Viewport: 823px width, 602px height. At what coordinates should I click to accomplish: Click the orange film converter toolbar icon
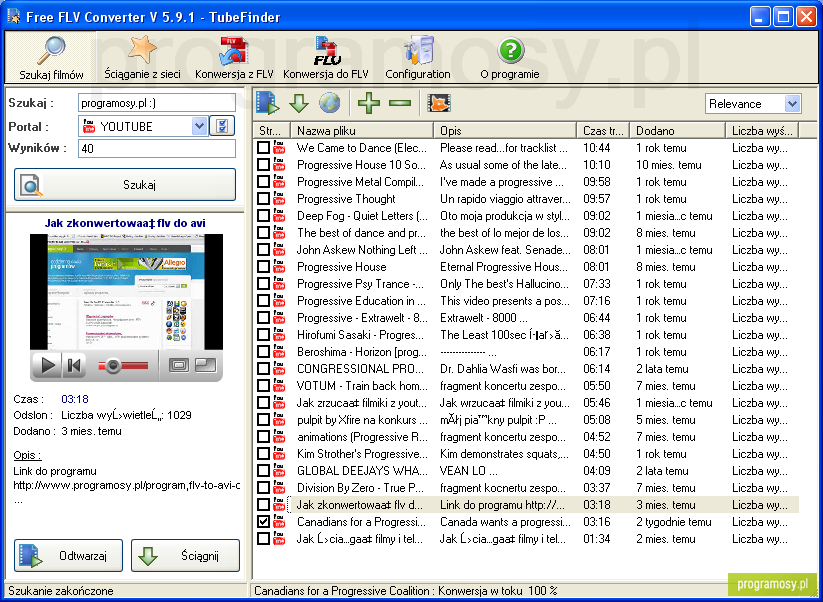point(439,103)
